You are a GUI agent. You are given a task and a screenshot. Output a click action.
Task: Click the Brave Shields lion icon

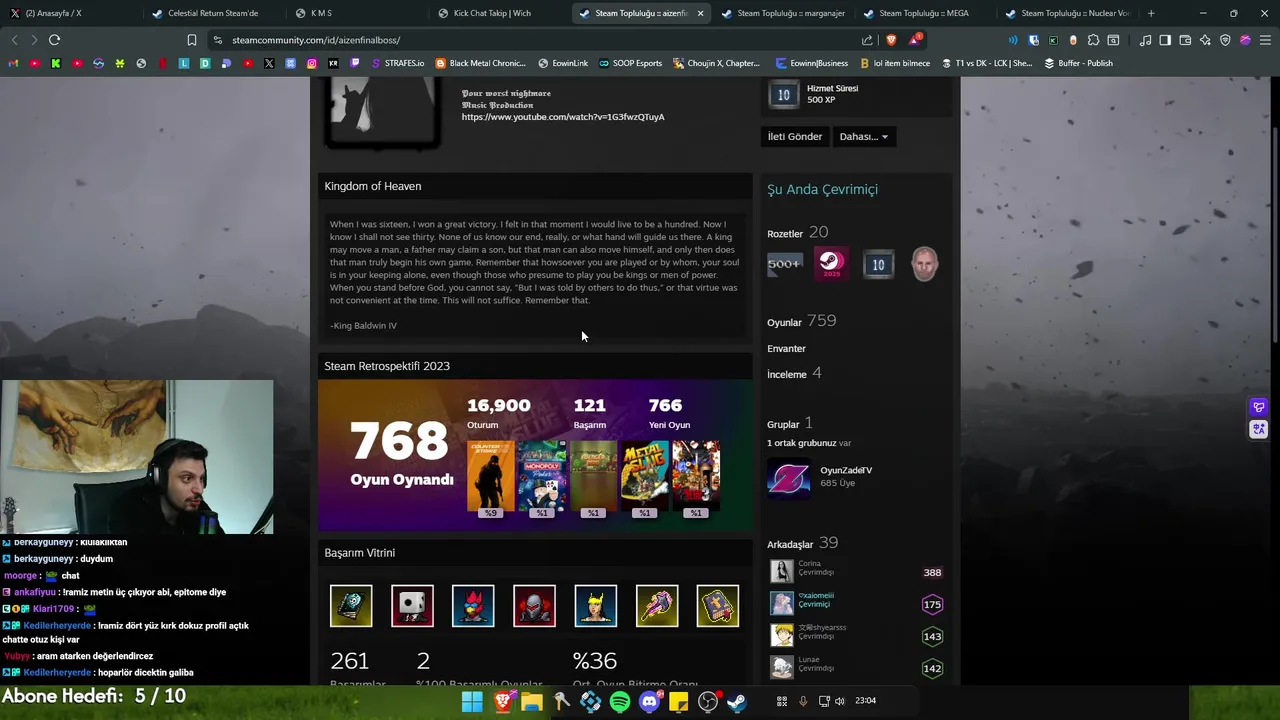(x=891, y=40)
